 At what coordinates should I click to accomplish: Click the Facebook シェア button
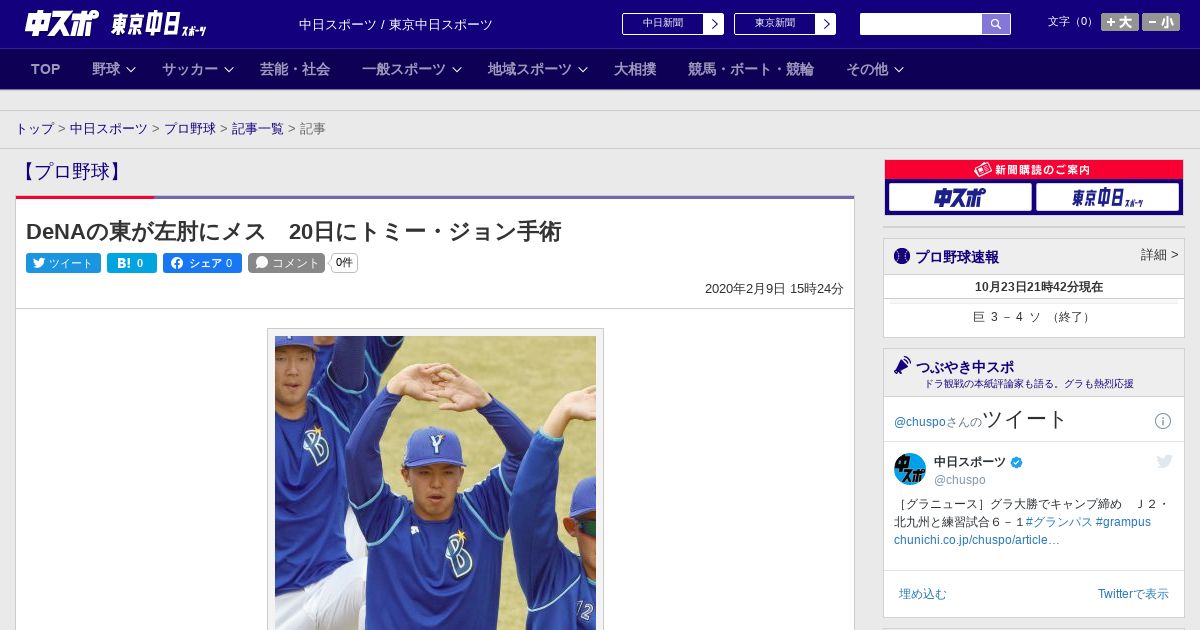(202, 263)
